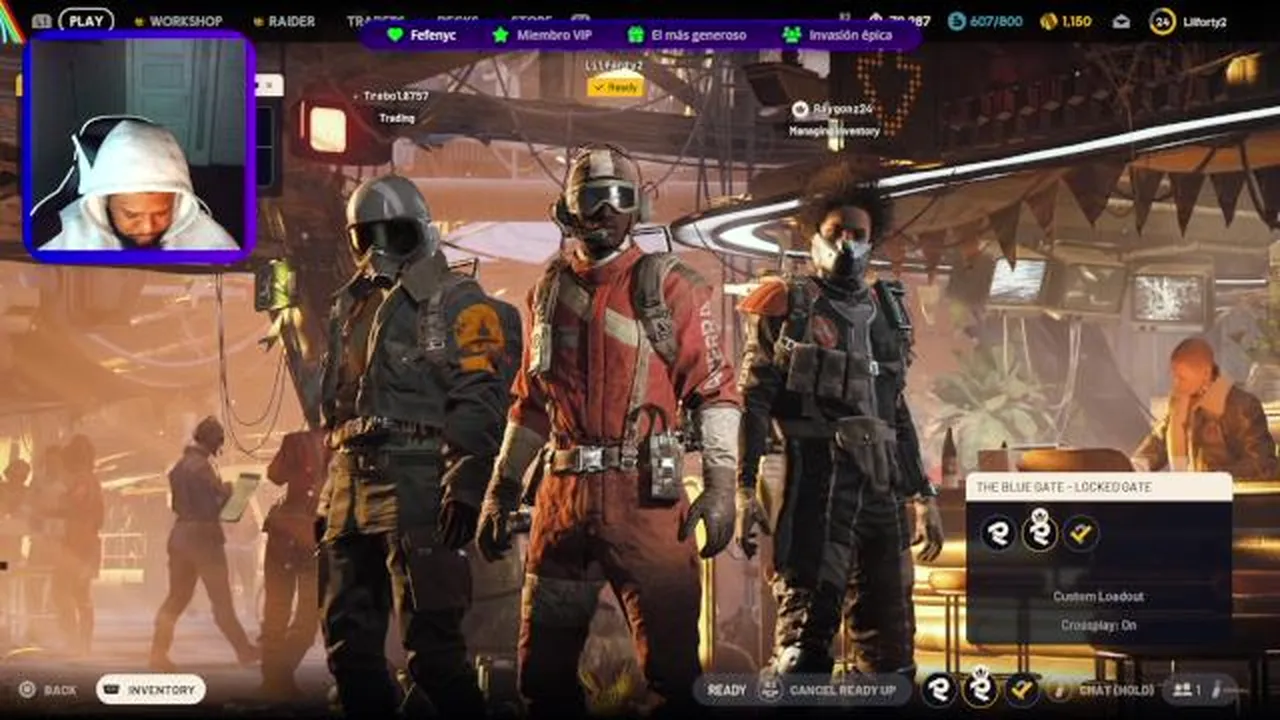Click the 1,150 gold coin currency
This screenshot has height=720, width=1280.
[x=1066, y=21]
